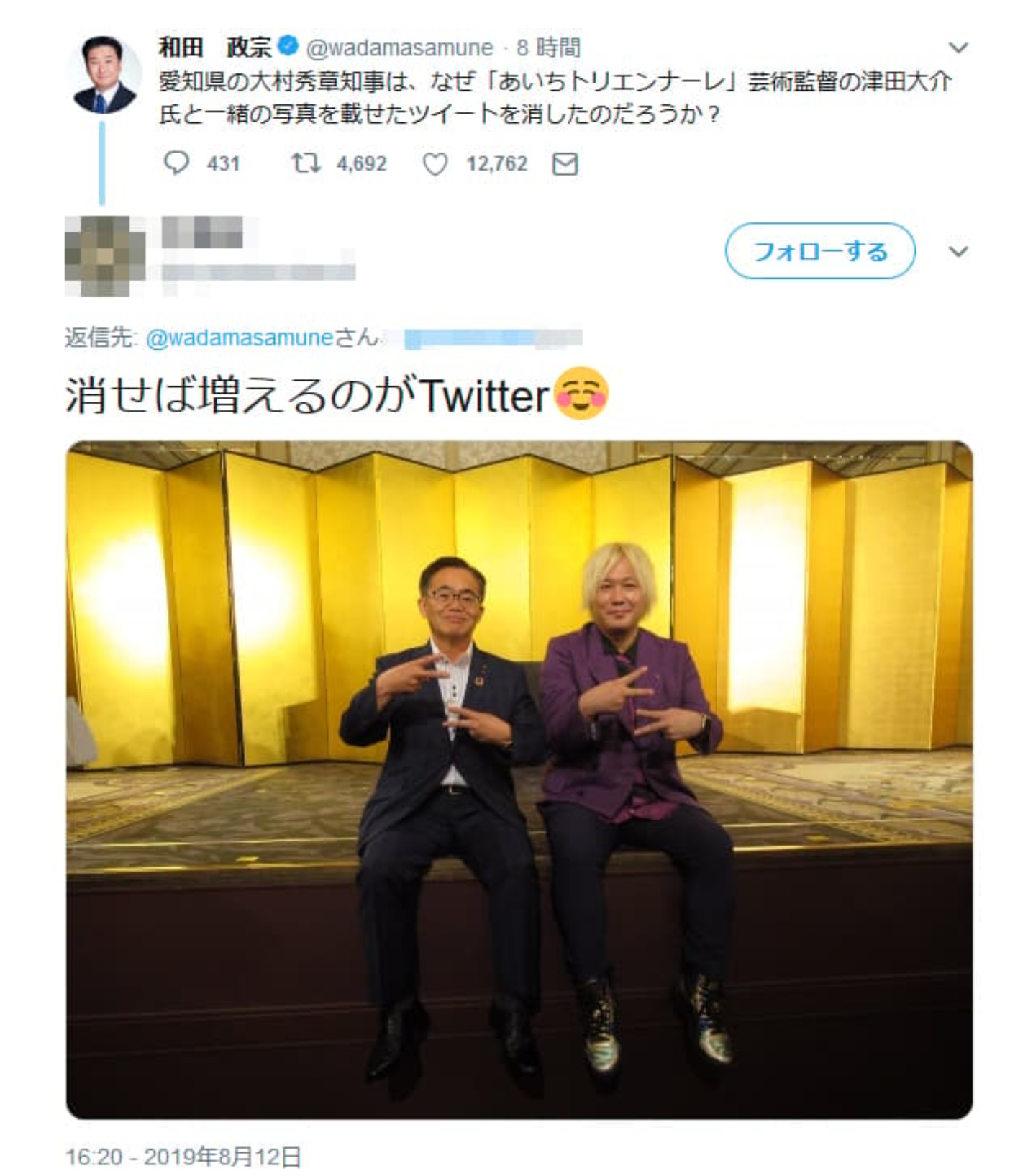Screen dimensions: 1028x1176
Task: Click the フォローする button
Action: click(x=820, y=251)
